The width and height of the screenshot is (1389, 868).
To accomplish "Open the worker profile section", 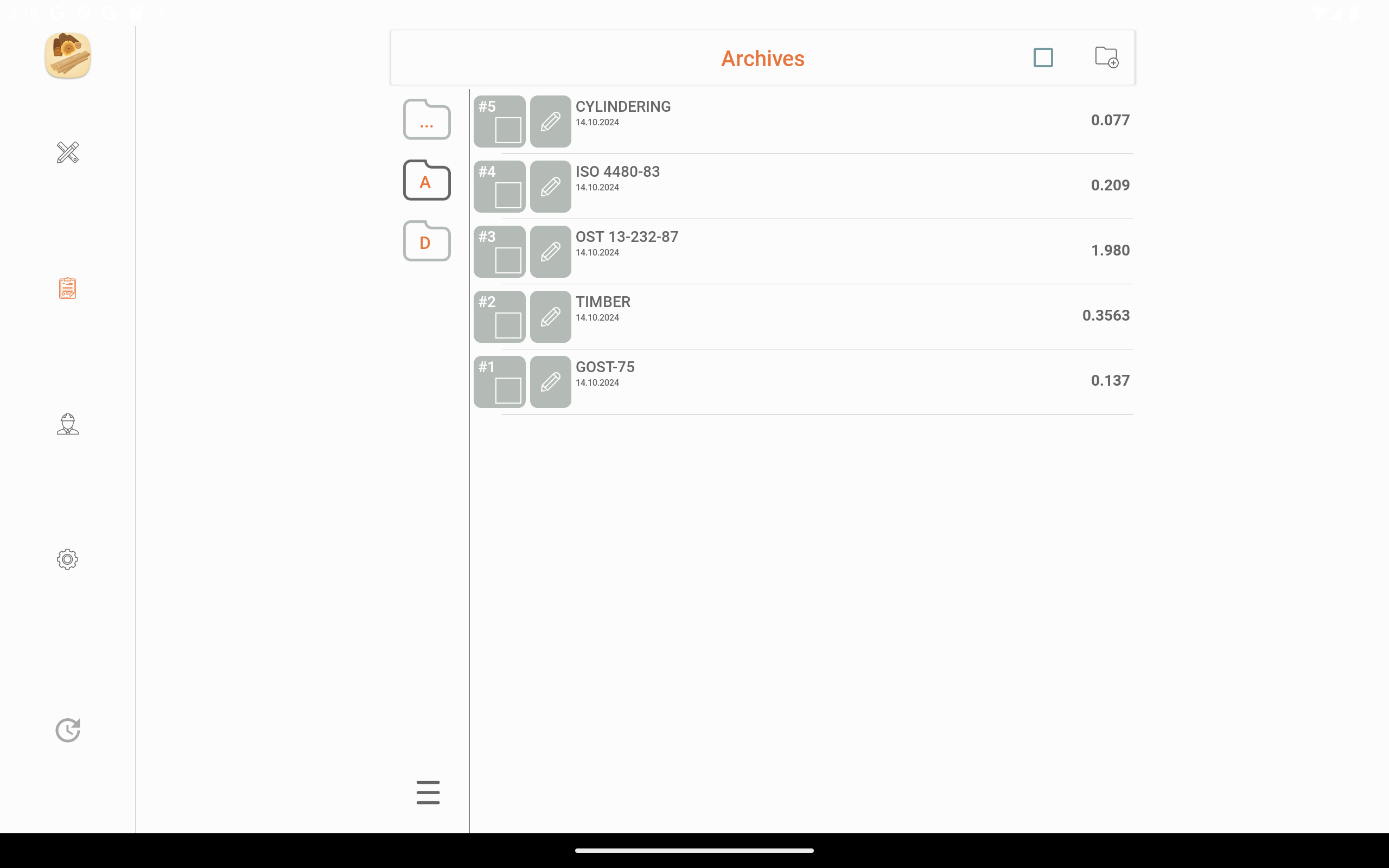I will (68, 424).
